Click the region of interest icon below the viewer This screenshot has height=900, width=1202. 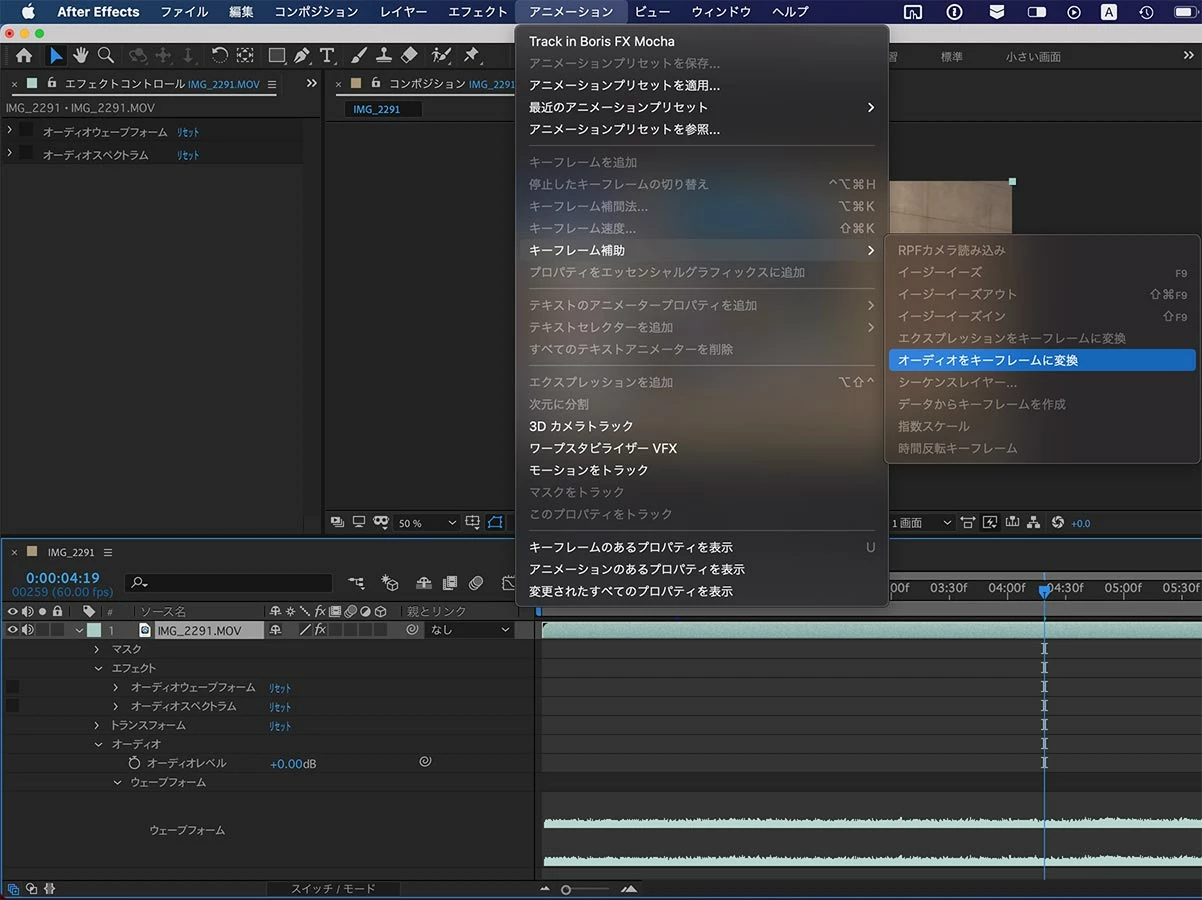[472, 522]
